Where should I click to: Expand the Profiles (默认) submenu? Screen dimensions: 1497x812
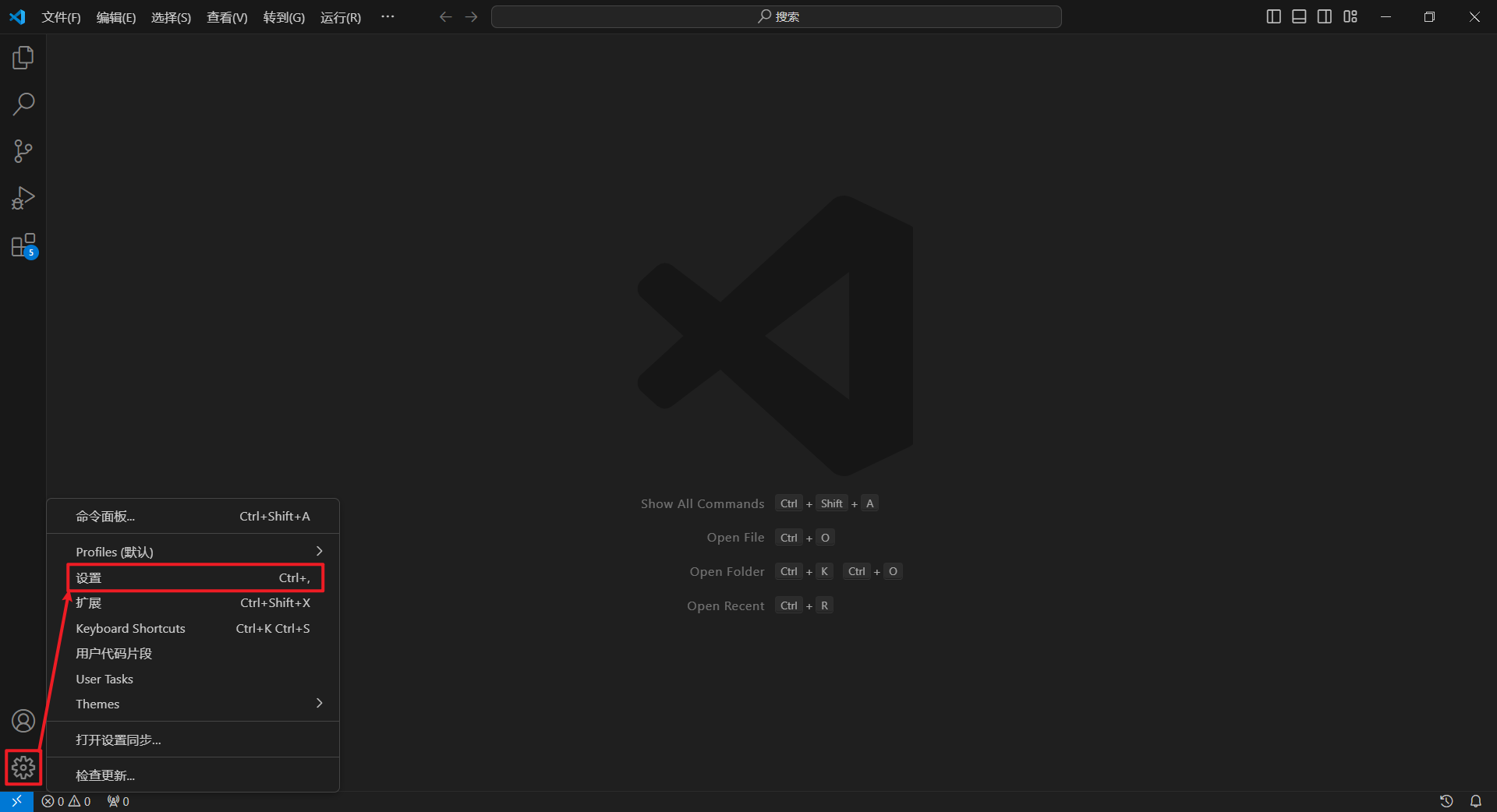(x=193, y=552)
